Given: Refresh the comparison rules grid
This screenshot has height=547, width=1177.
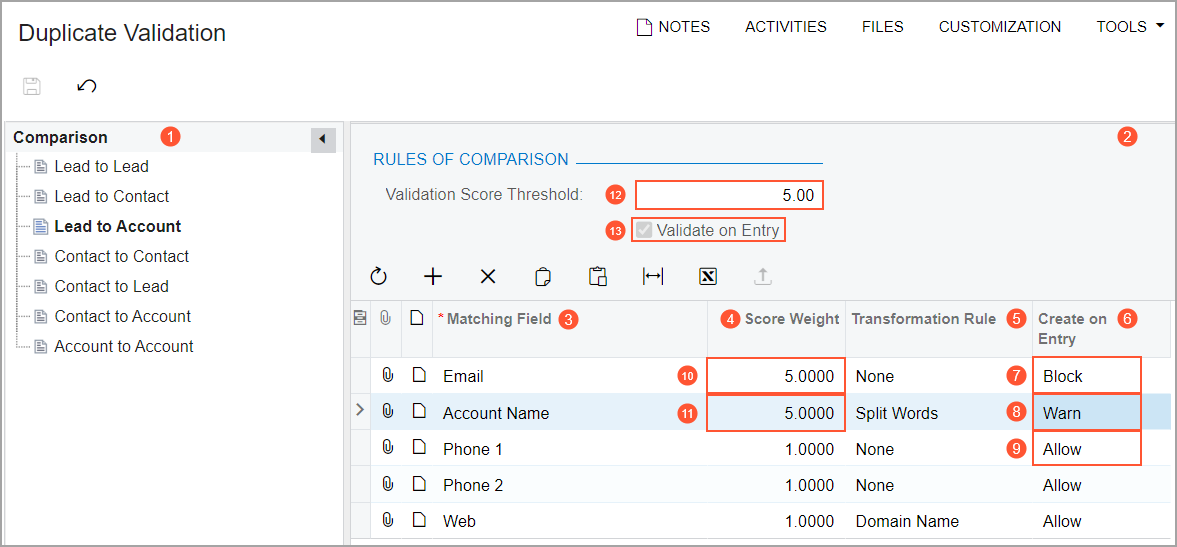Looking at the screenshot, I should 378,276.
